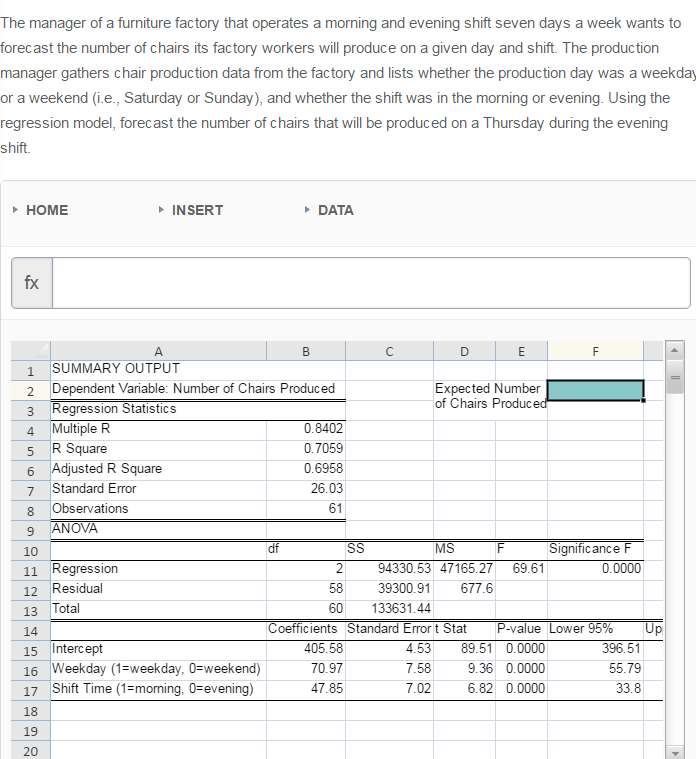The height and width of the screenshot is (759, 696).
Task: Select row 16 header
Action: pos(30,671)
